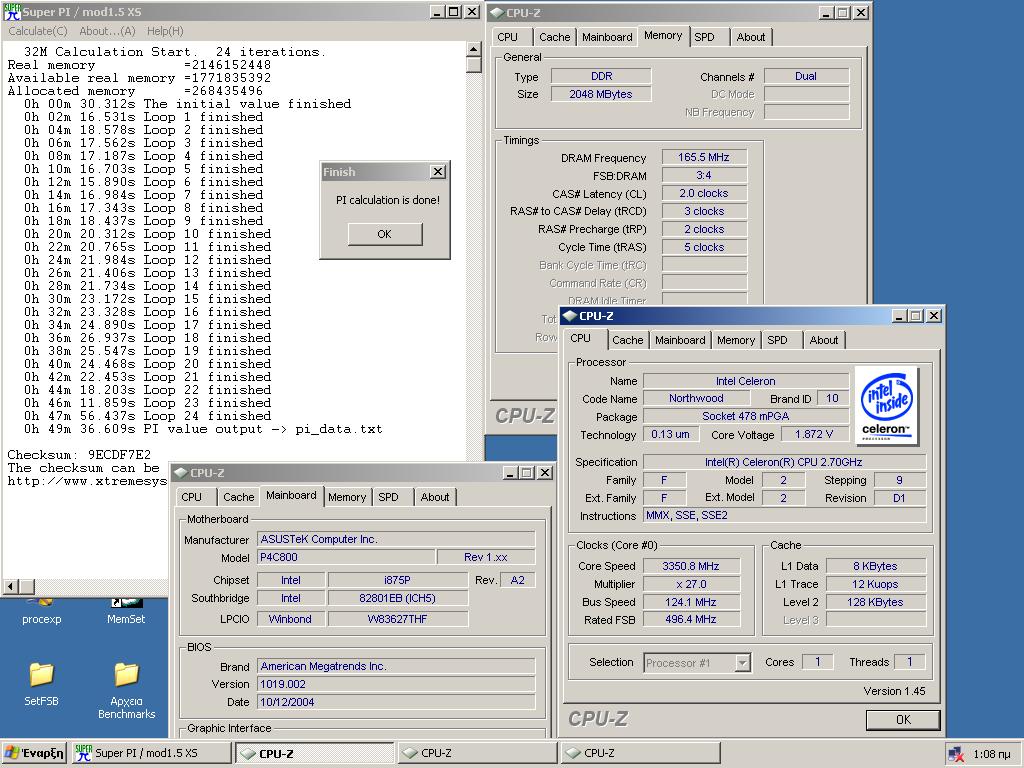Image resolution: width=1024 pixels, height=768 pixels.
Task: Select the second CPU-Z taskbar button
Action: pos(477,753)
